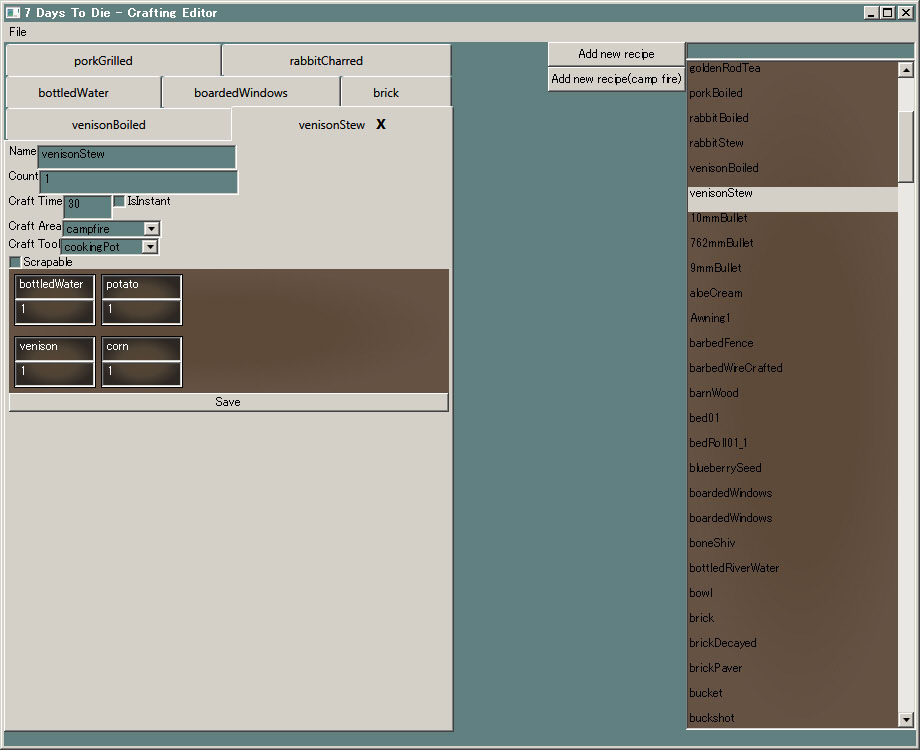Viewport: 920px width, 750px height.
Task: Select buckshot in the recipe list
Action: pyautogui.click(x=793, y=718)
